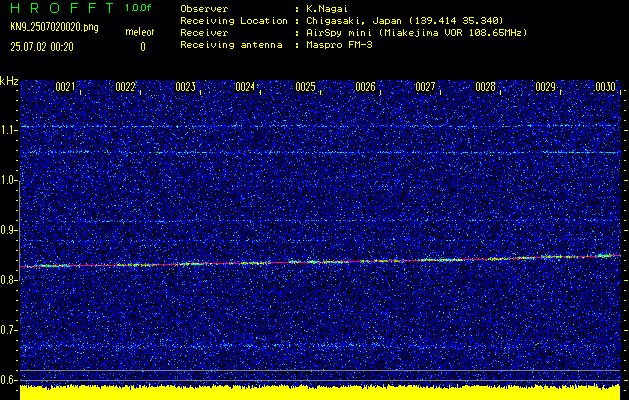
Task: Click the timestamp 25.07.02 00:20
Action: pyautogui.click(x=42, y=47)
